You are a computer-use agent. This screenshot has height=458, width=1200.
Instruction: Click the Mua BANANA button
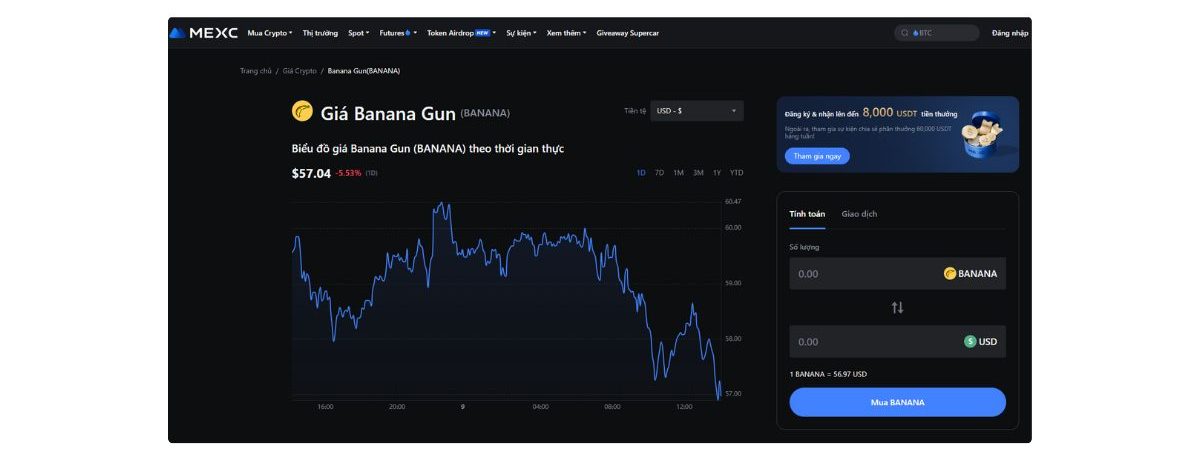click(897, 402)
